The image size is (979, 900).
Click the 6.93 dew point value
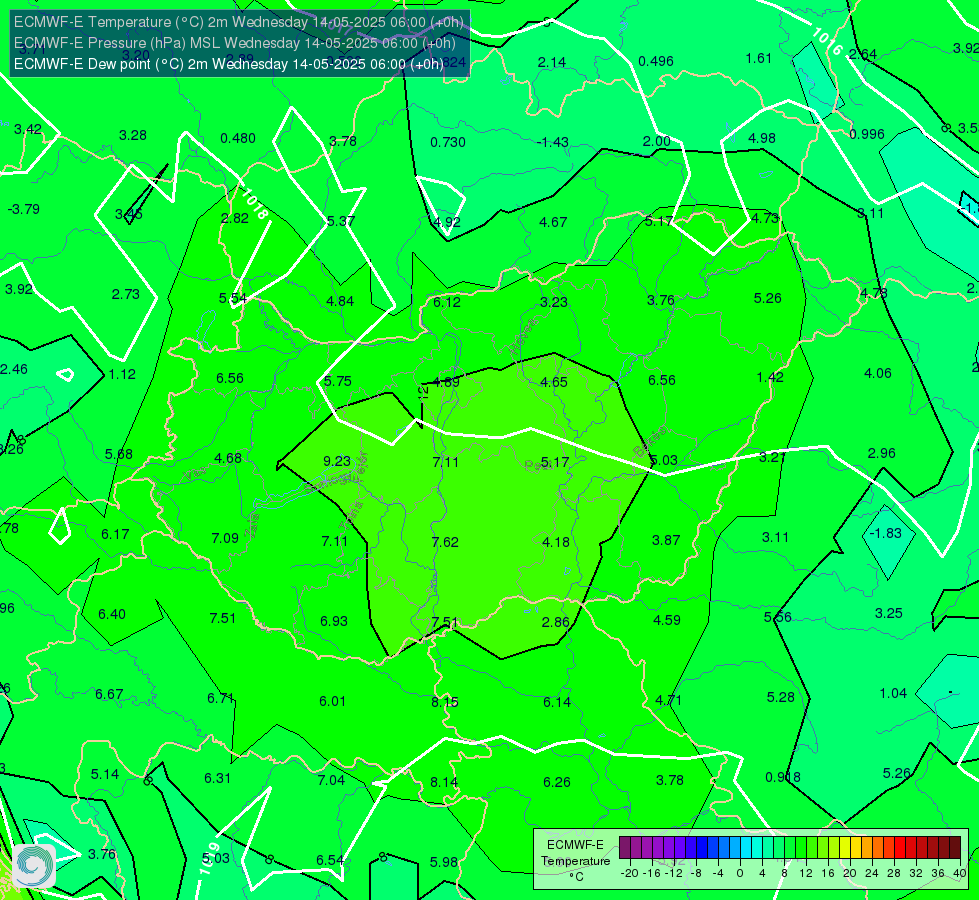click(334, 621)
